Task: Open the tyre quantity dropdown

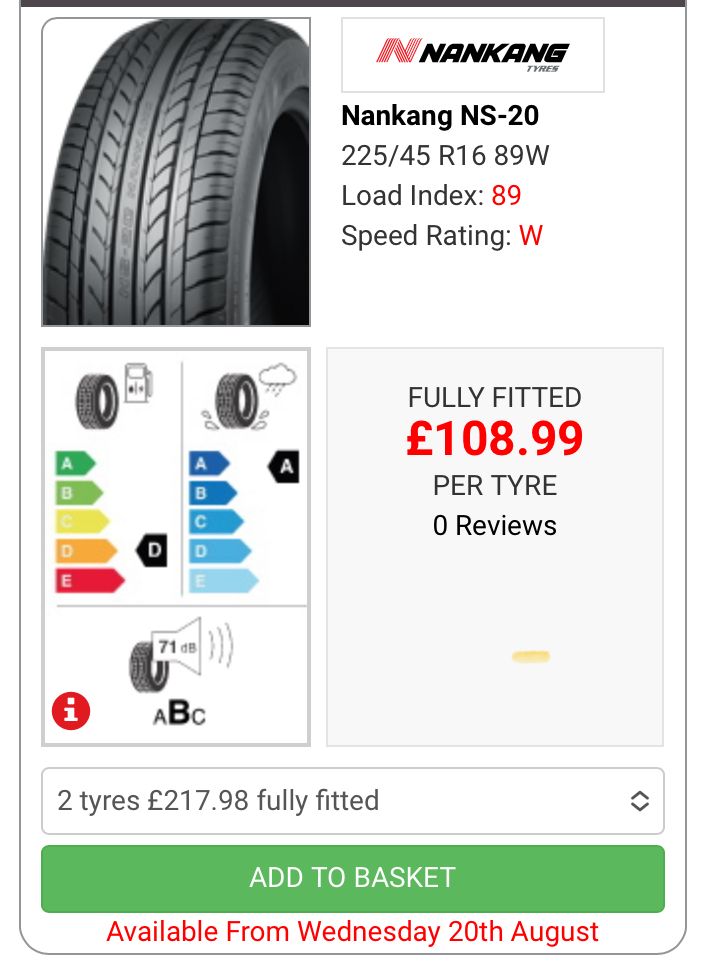Action: (352, 801)
